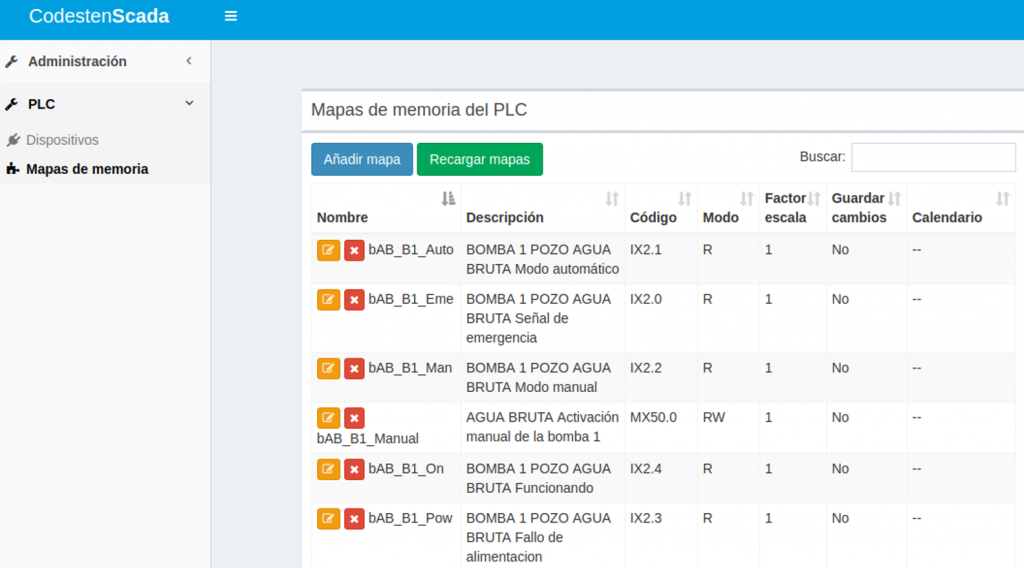Edit the bAB_B1_Auto memory map
The width and height of the screenshot is (1024, 568).
click(x=328, y=250)
